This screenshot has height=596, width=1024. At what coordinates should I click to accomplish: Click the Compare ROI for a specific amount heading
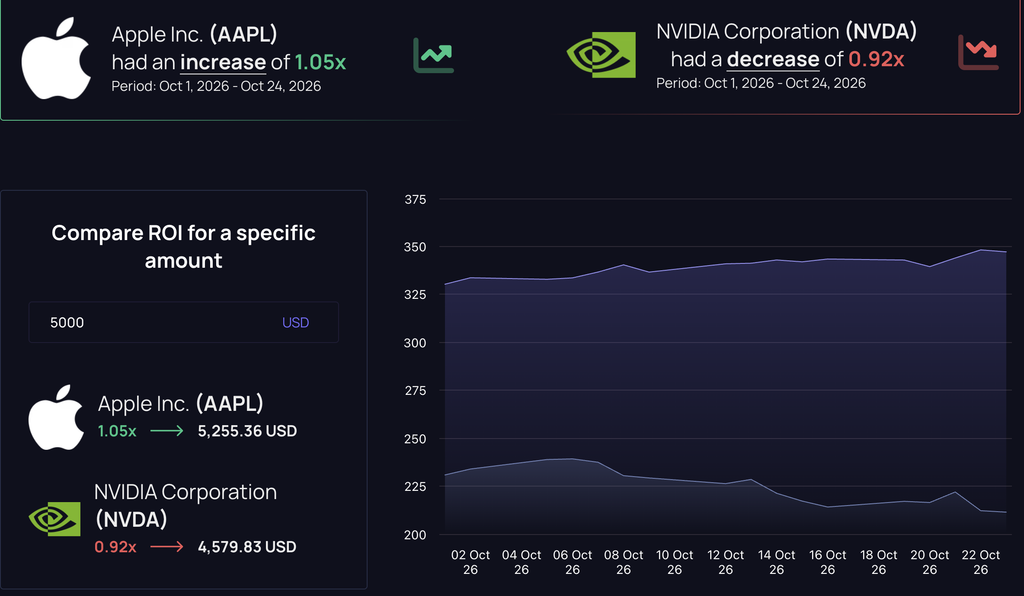[184, 246]
